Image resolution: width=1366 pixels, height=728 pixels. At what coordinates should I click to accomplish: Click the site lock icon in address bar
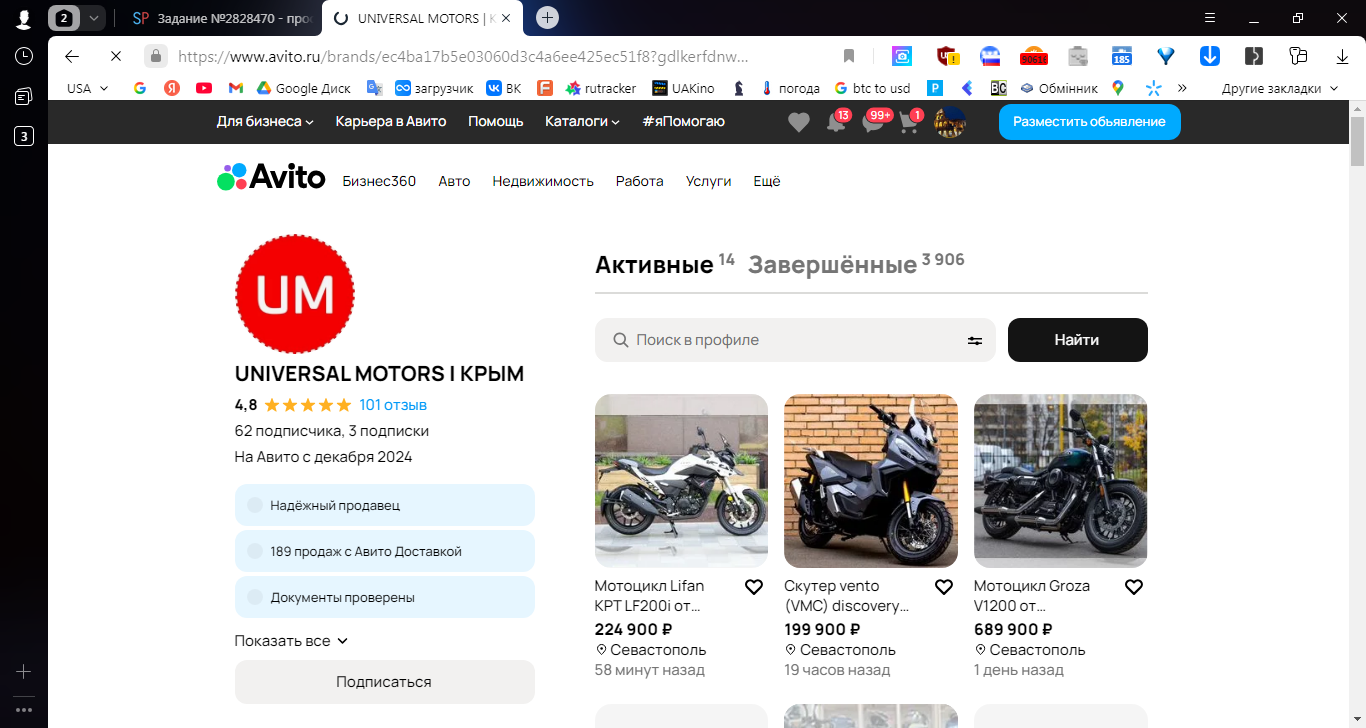[155, 56]
